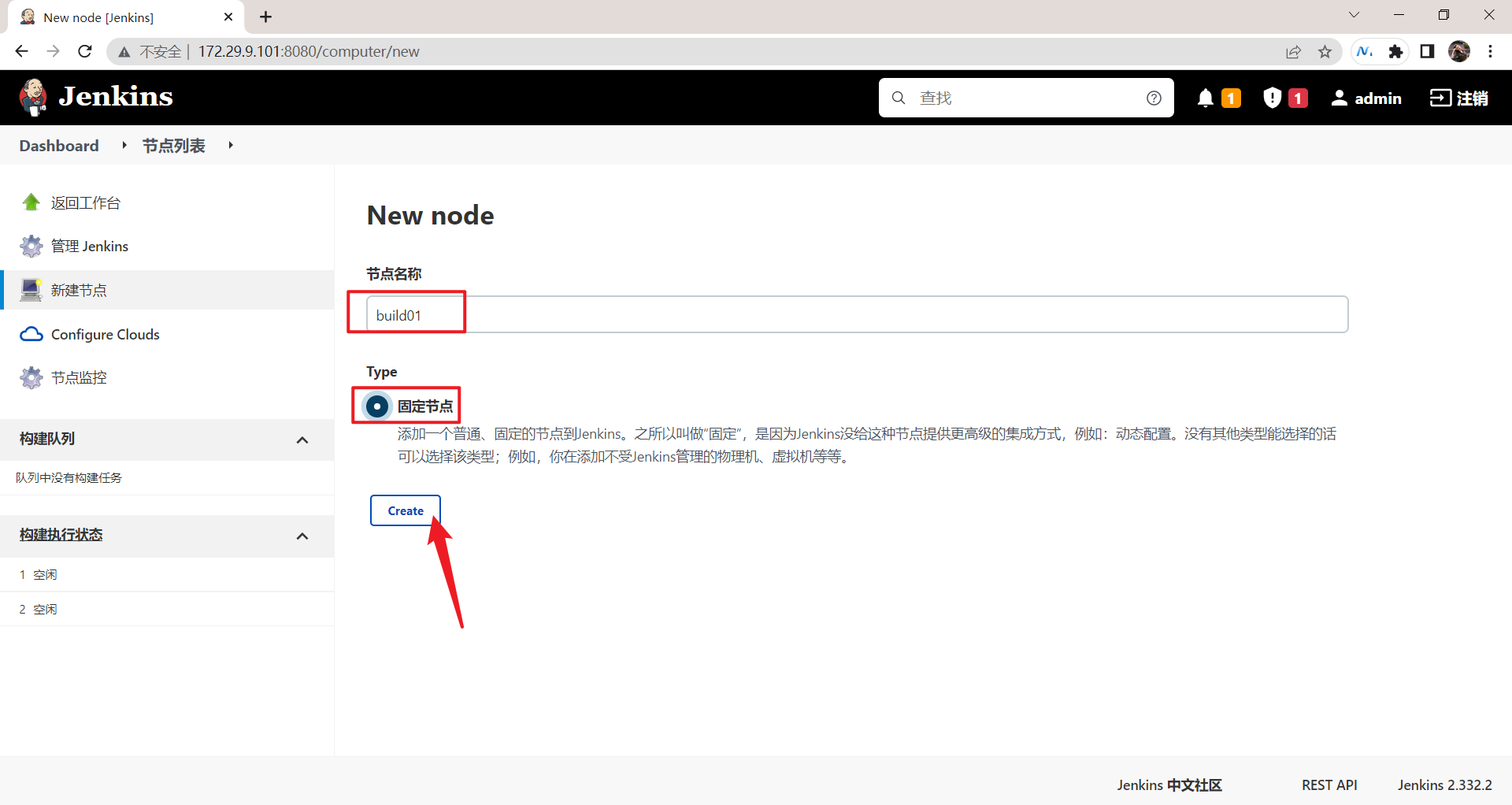Viewport: 1512px width, 805px height.
Task: Click the search magnifier icon
Action: pyautogui.click(x=899, y=98)
